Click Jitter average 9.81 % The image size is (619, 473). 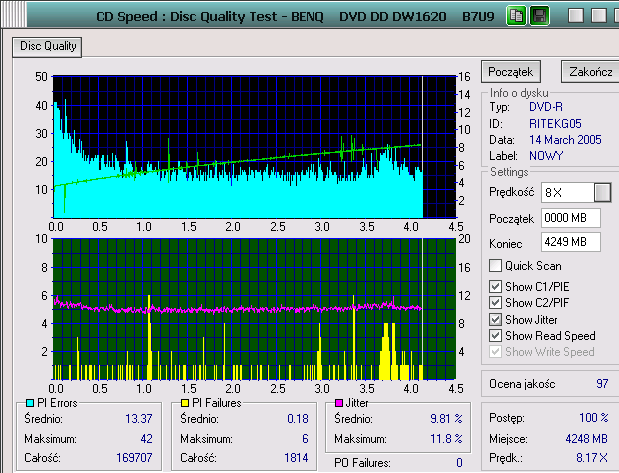coord(446,419)
